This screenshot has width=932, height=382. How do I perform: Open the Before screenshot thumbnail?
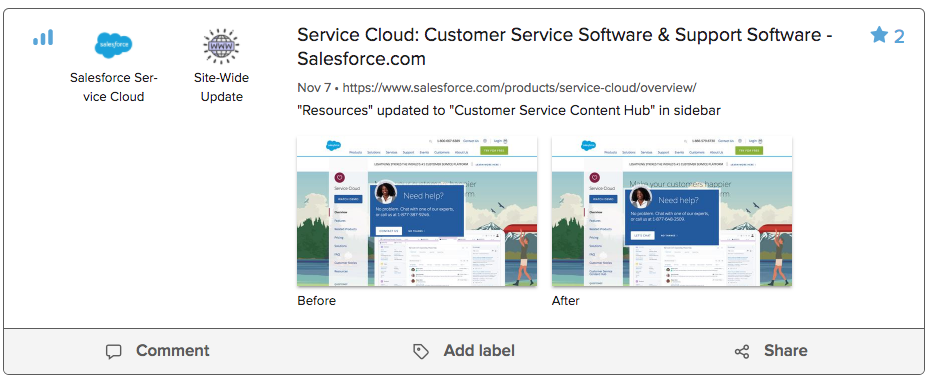point(417,211)
